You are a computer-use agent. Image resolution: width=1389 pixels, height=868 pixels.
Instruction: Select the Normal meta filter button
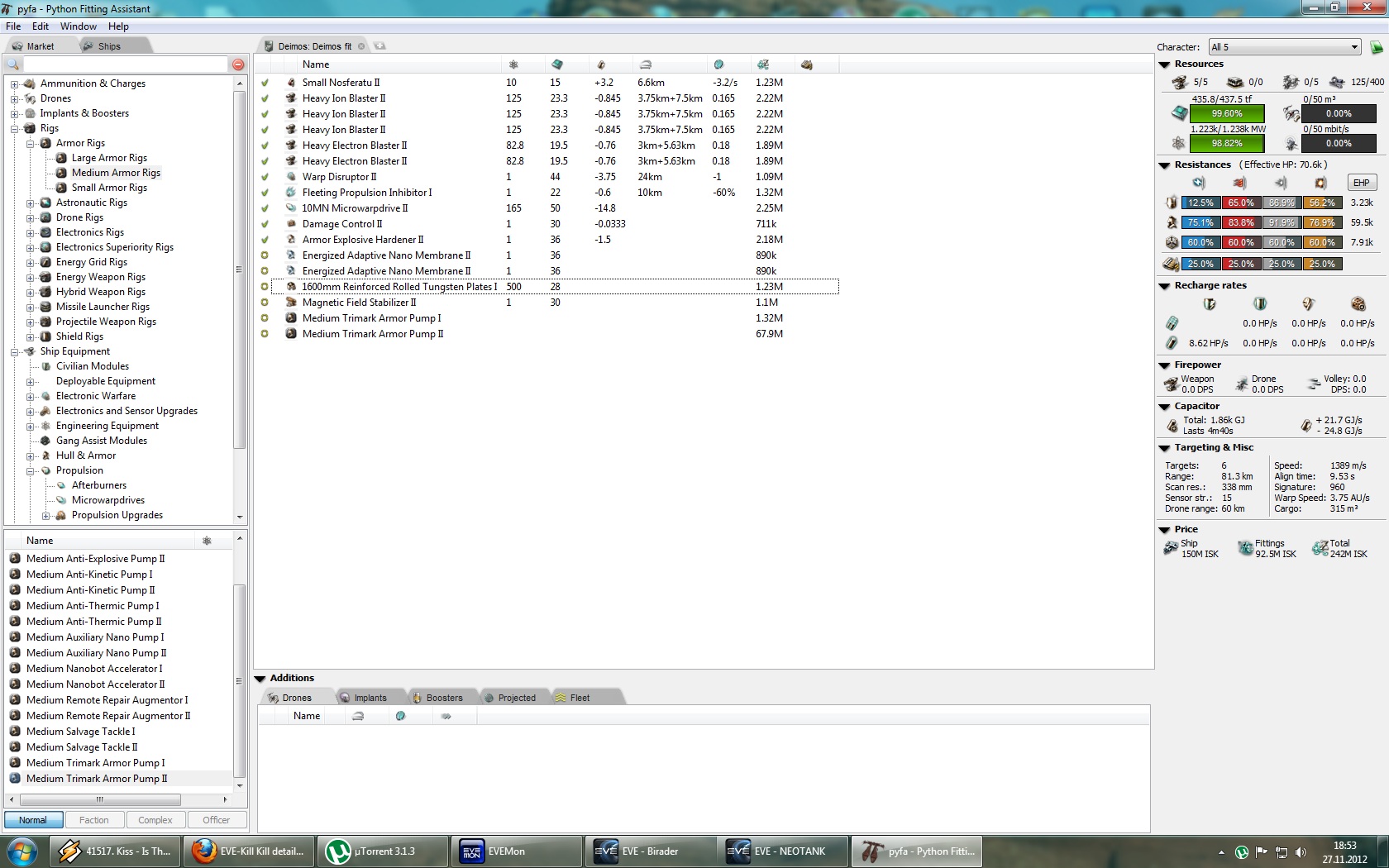point(33,820)
